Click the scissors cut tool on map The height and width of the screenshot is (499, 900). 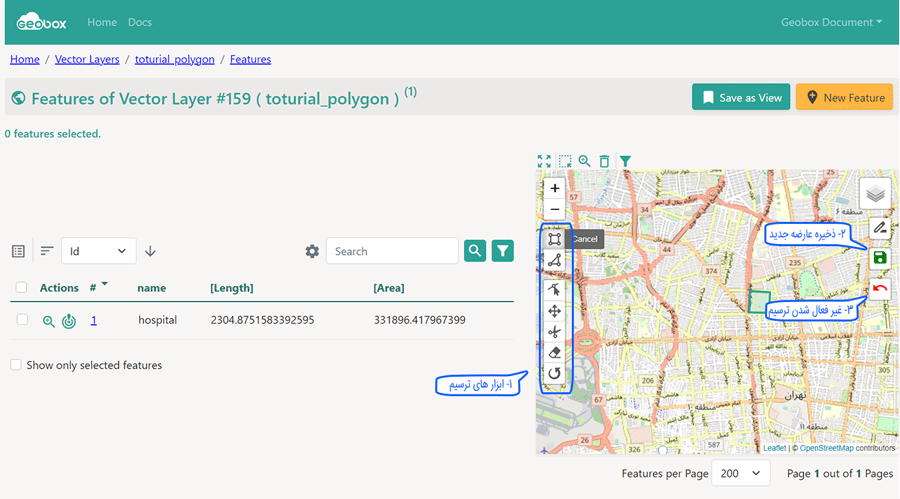click(x=554, y=332)
